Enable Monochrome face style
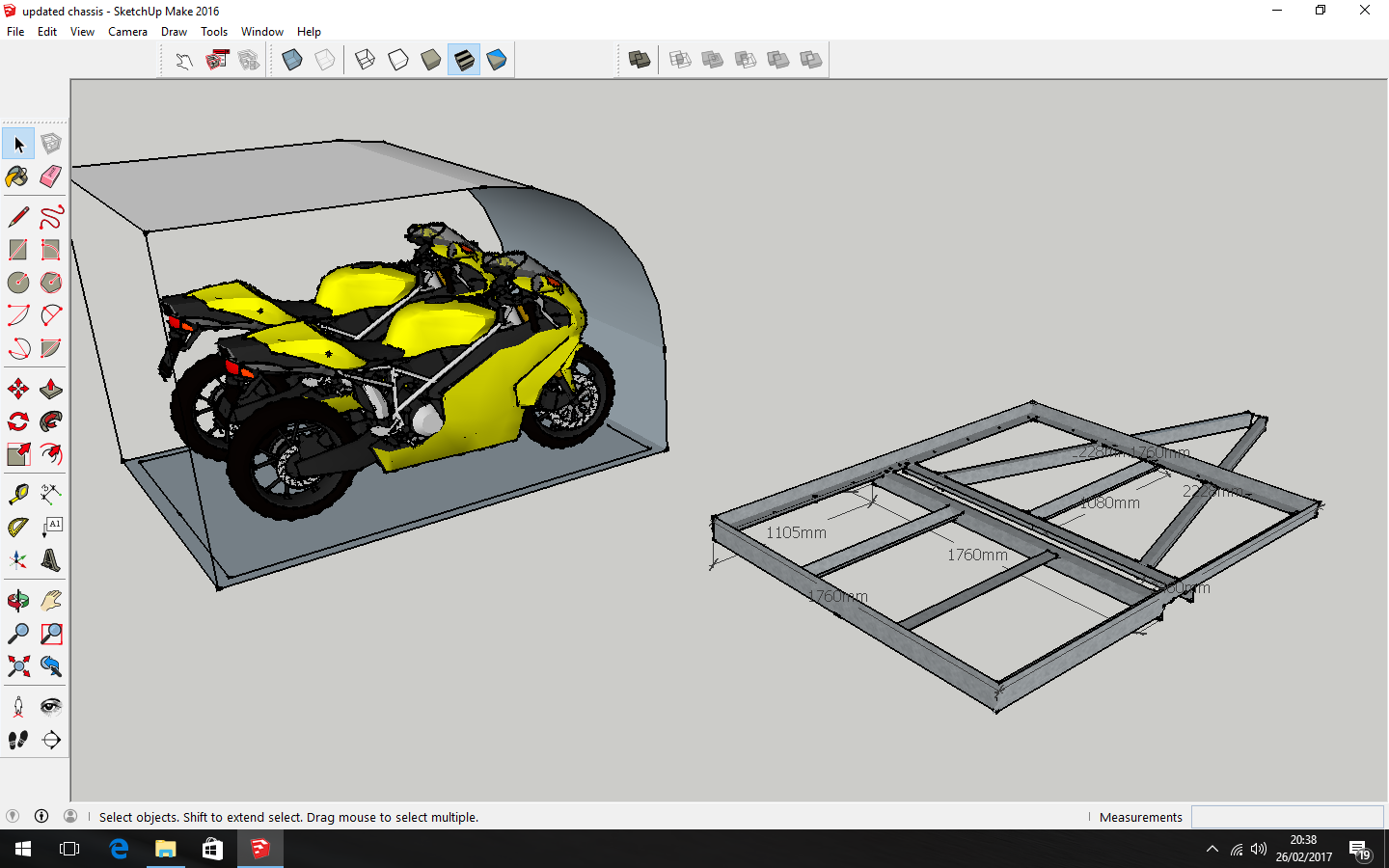The width and height of the screenshot is (1389, 868). (497, 60)
